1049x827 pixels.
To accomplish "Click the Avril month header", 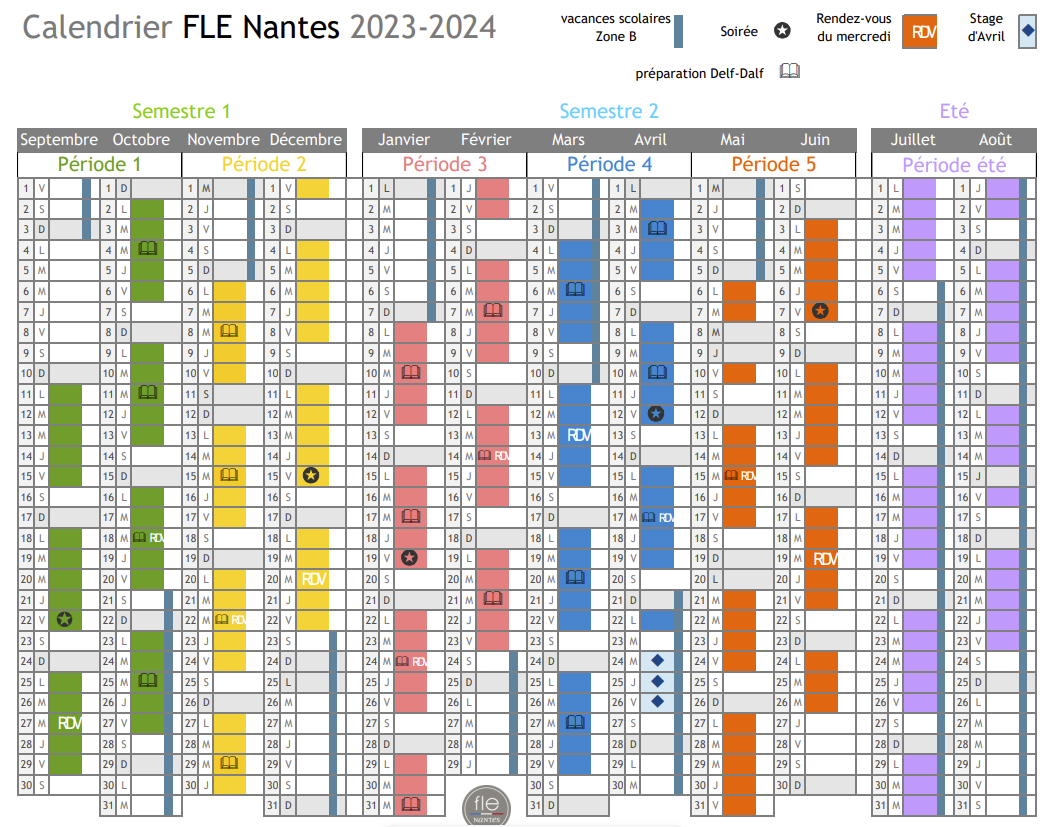I will pyautogui.click(x=650, y=140).
